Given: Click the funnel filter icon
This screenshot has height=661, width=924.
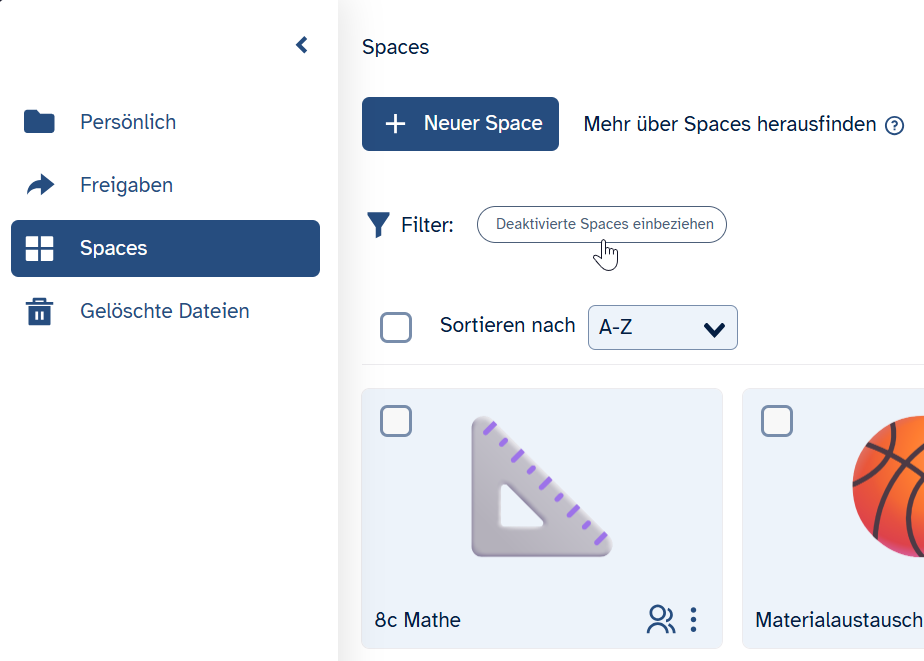Looking at the screenshot, I should coord(378,225).
